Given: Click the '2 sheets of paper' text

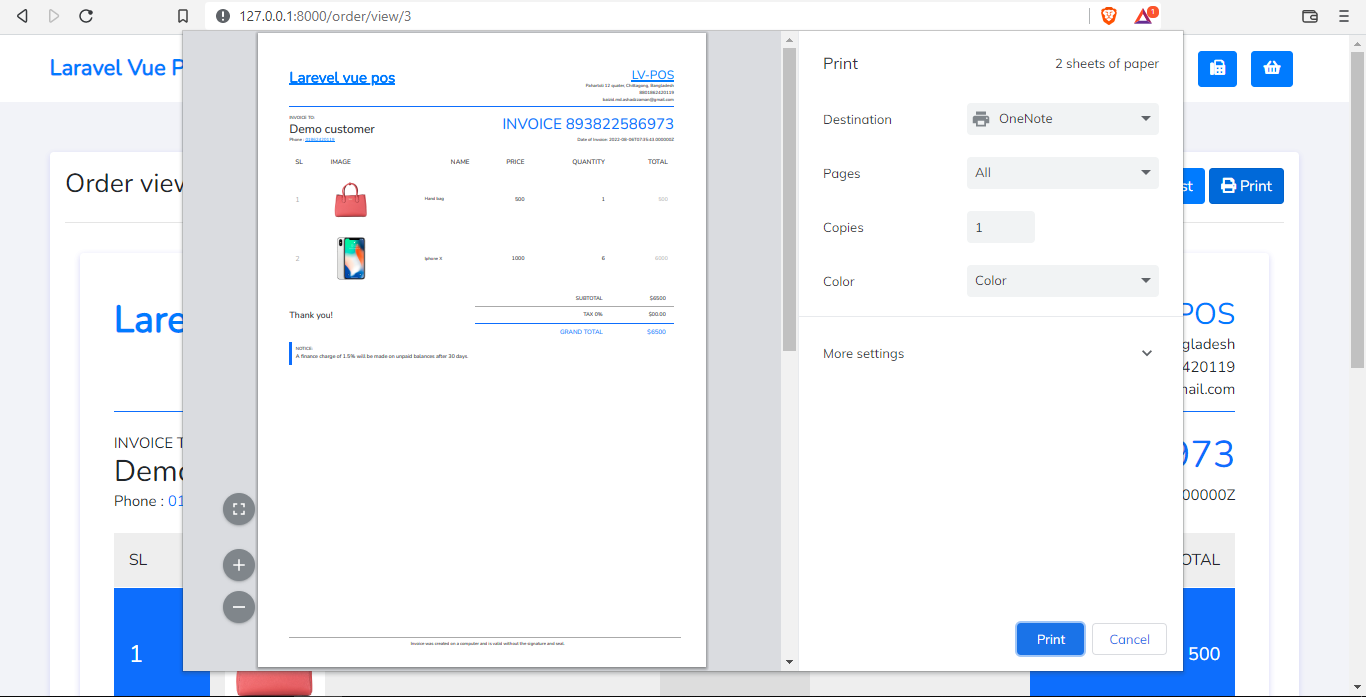Looking at the screenshot, I should (1107, 64).
